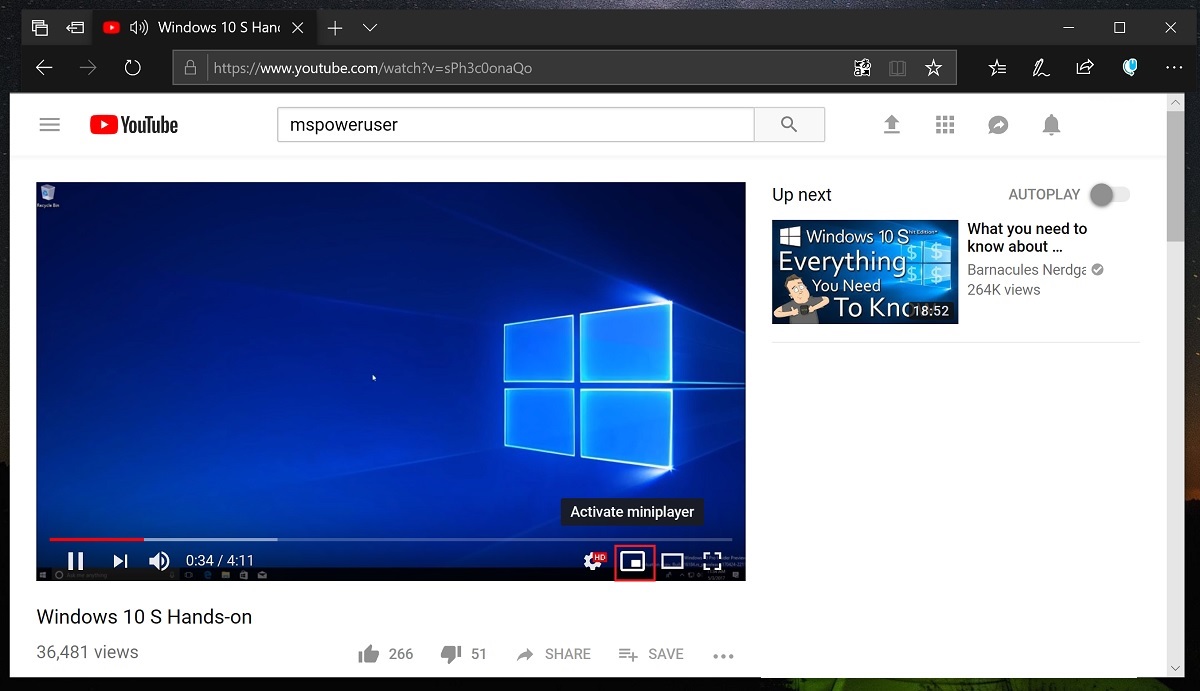Click the 36,481 views text

[87, 652]
